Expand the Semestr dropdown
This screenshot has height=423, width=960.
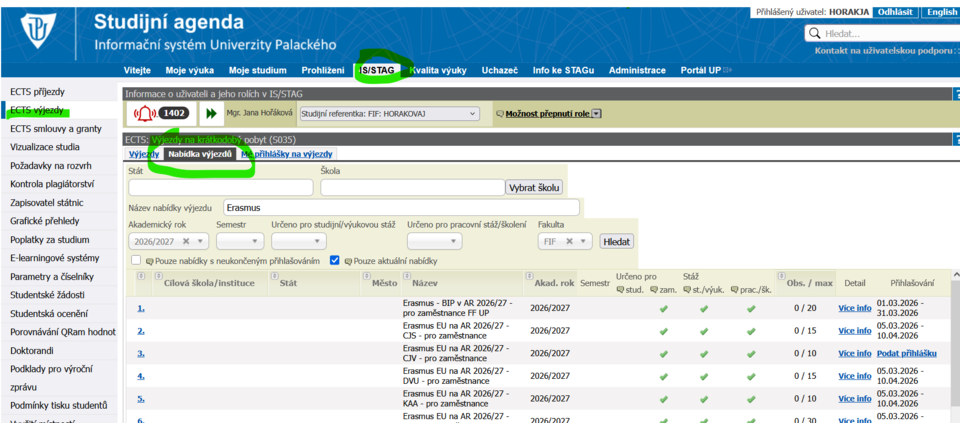[240, 241]
